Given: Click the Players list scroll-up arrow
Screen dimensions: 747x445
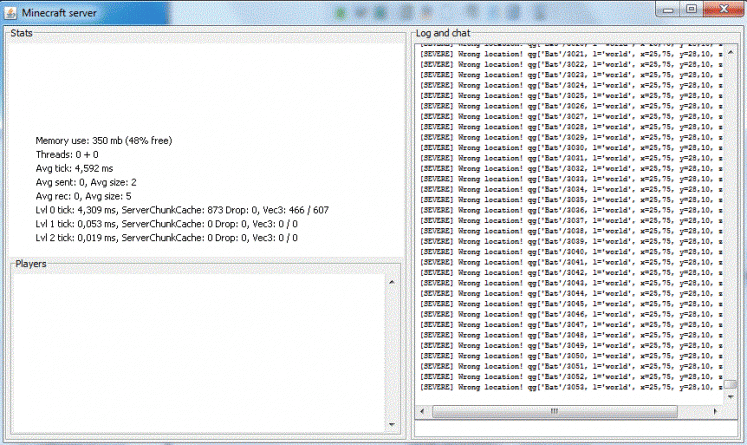Looking at the screenshot, I should click(392, 282).
